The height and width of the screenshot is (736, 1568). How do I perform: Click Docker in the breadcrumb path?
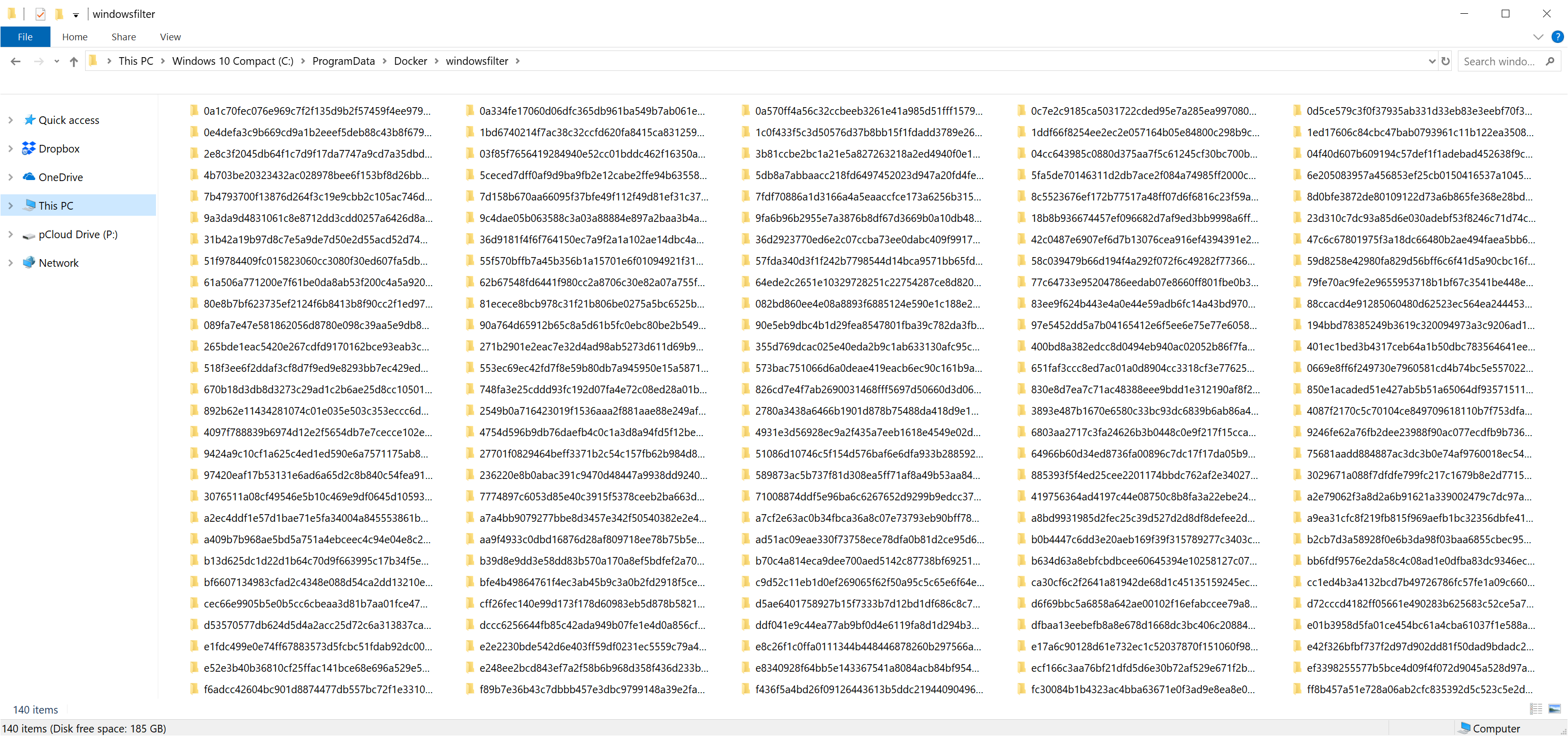coord(410,61)
